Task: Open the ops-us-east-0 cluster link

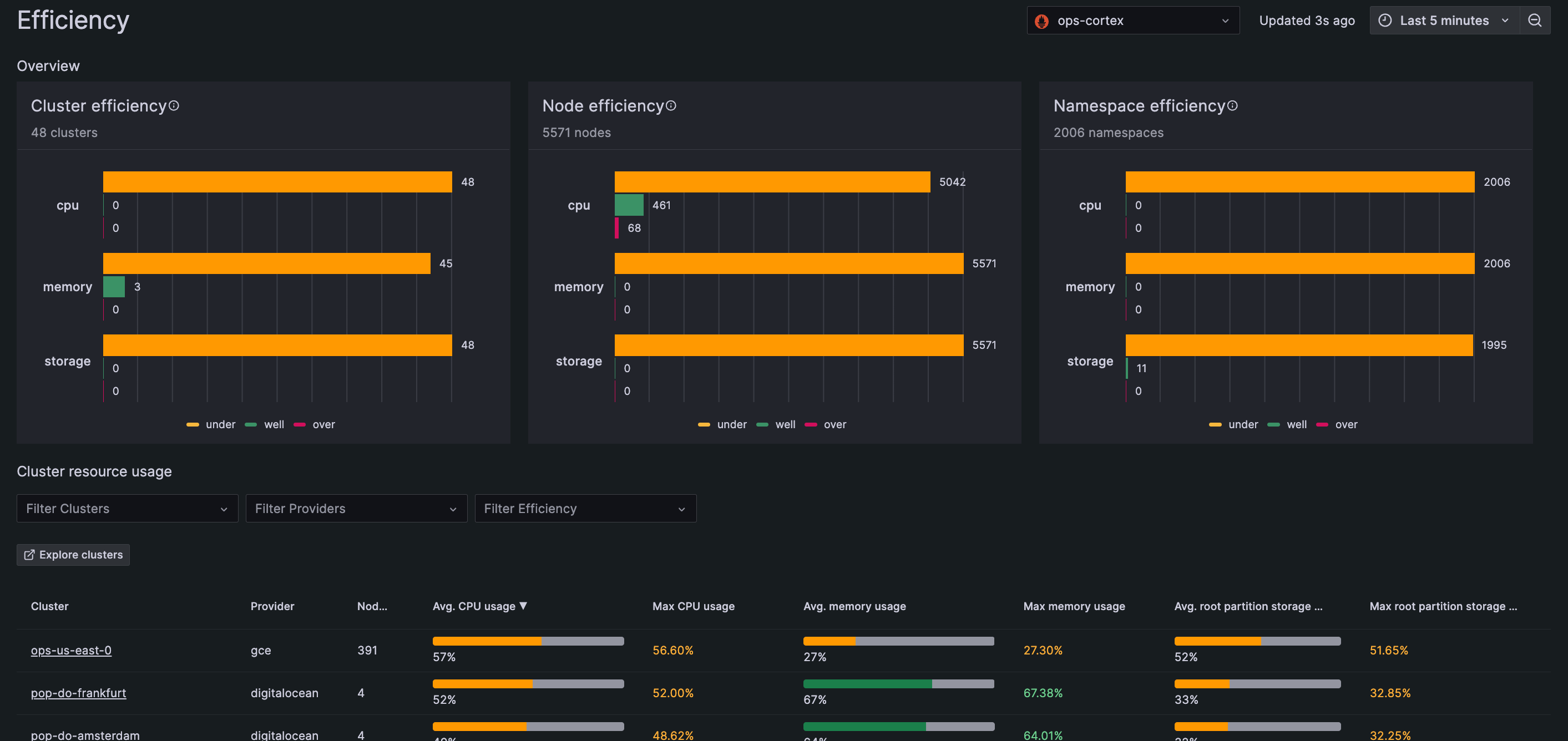Action: pyautogui.click(x=71, y=651)
